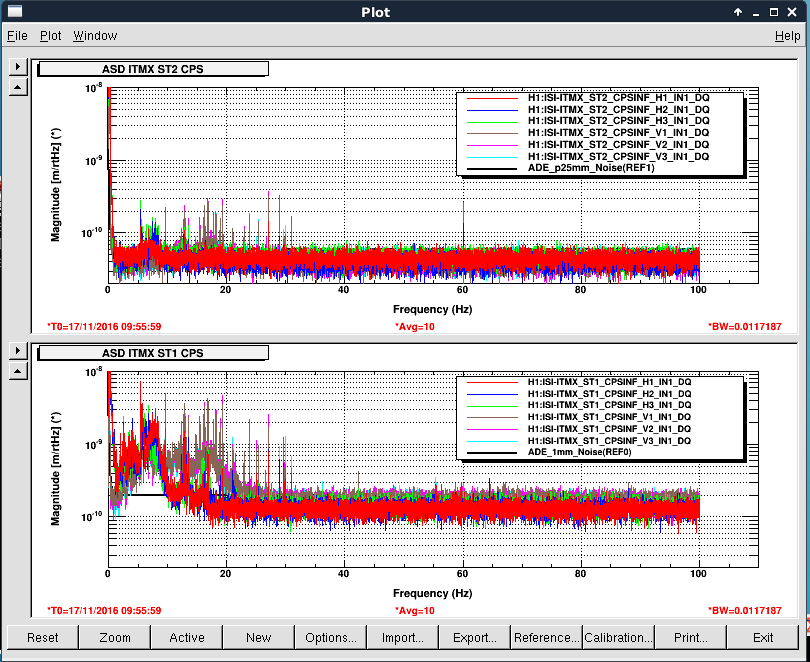Click the up-arrow button beside the ST2 plot
This screenshot has width=810, height=662.
click(17, 87)
